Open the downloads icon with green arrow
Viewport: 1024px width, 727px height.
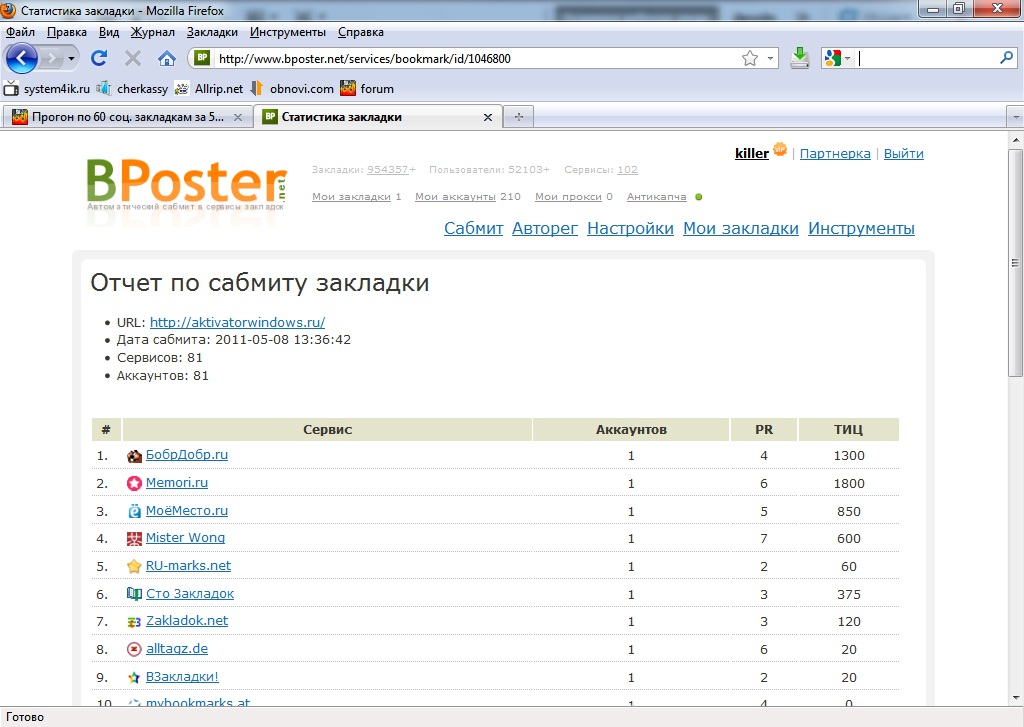coord(799,58)
